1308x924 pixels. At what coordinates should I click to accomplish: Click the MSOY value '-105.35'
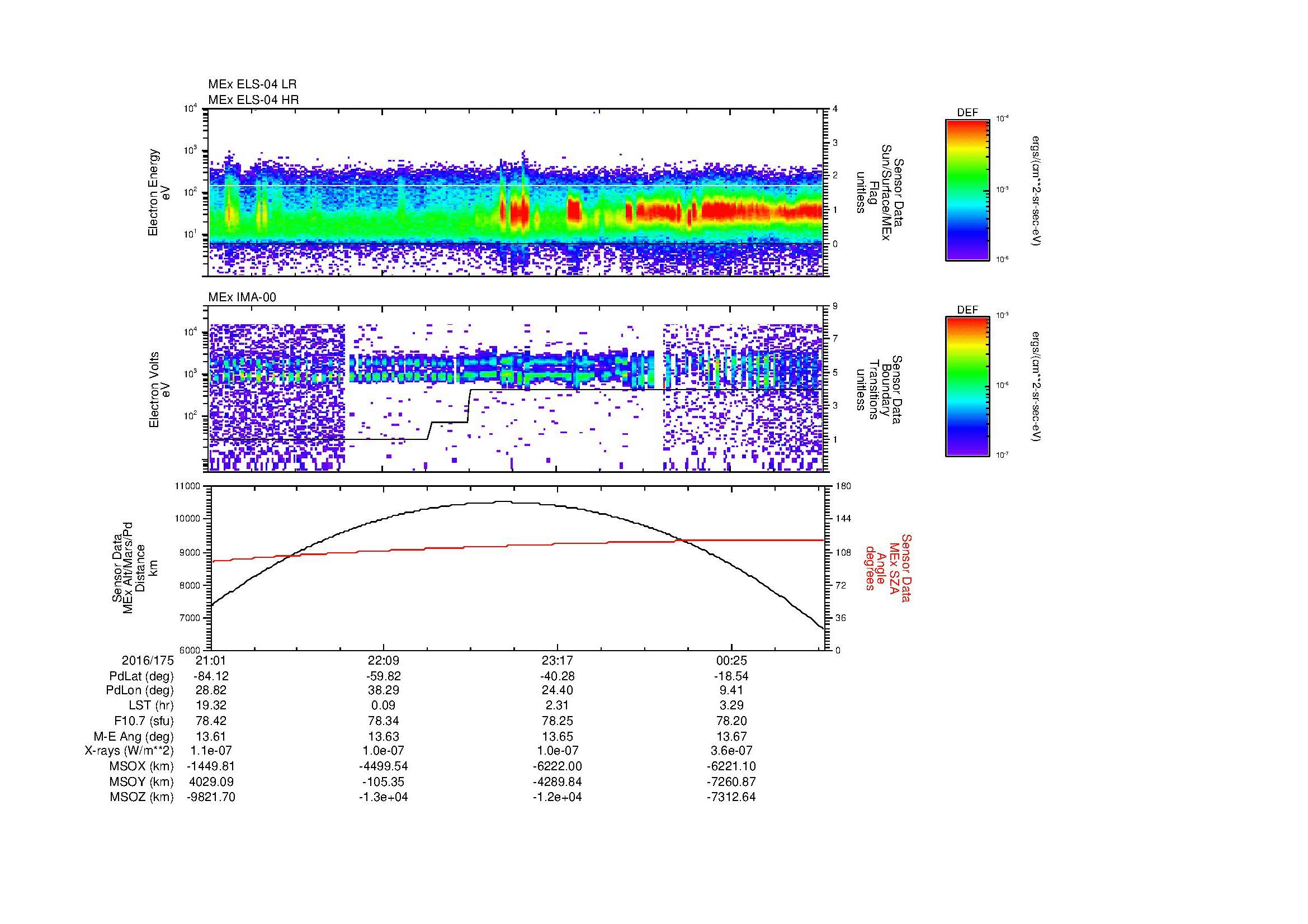pos(384,781)
